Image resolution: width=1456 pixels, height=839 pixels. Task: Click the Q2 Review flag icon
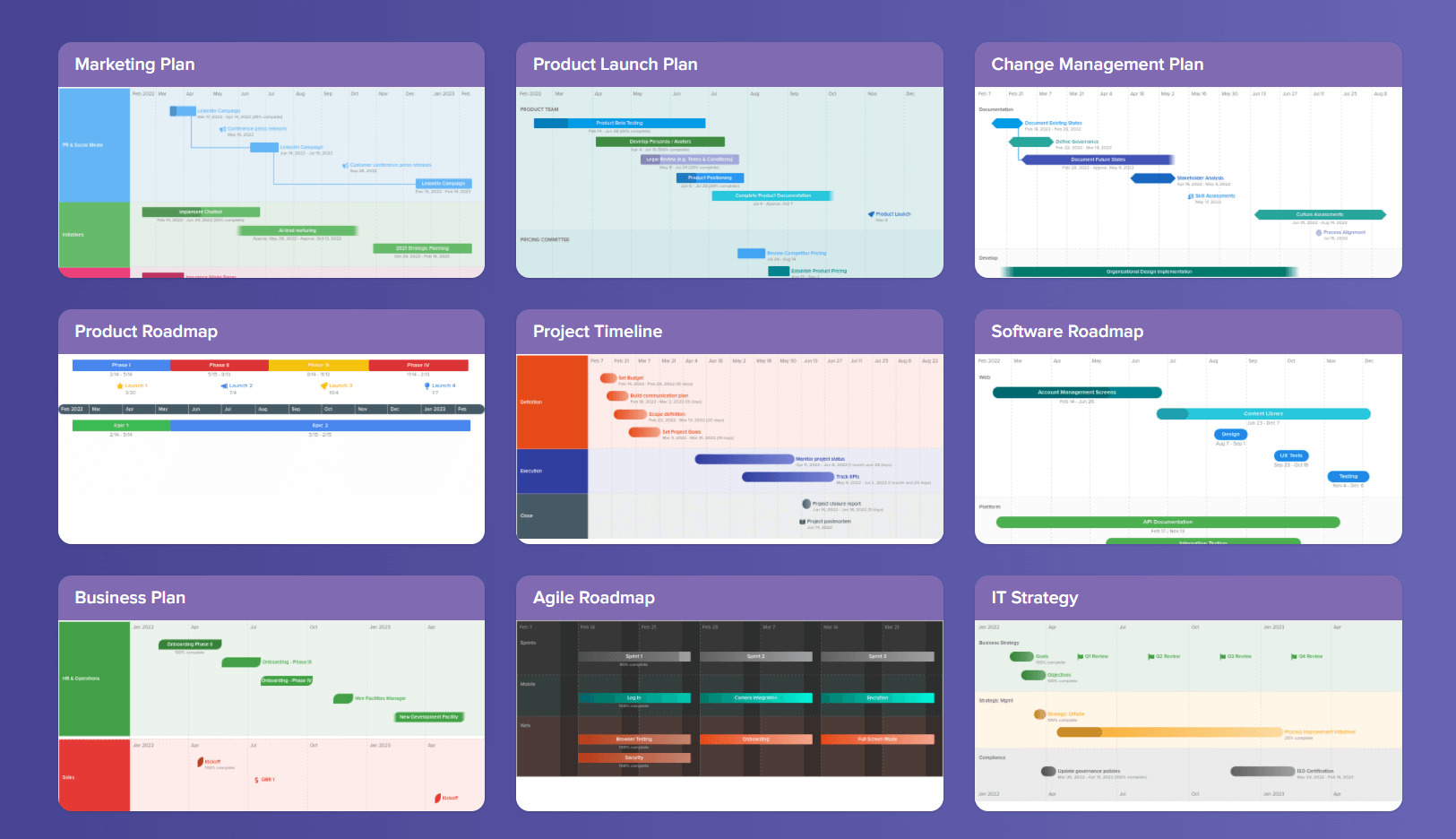1150,656
